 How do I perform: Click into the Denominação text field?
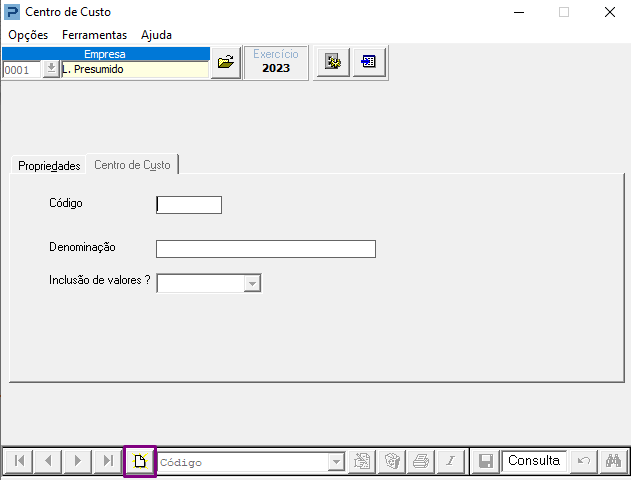(x=266, y=249)
